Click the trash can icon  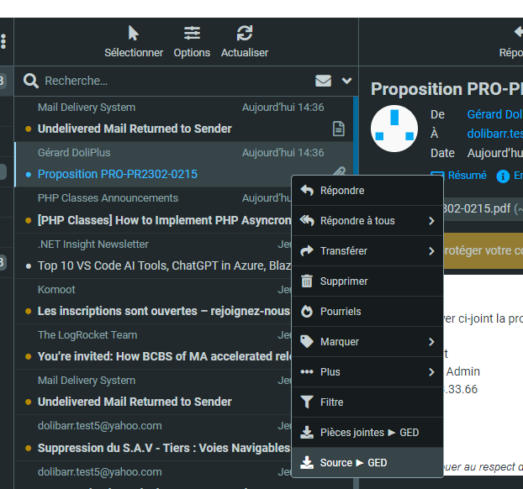click(x=307, y=281)
